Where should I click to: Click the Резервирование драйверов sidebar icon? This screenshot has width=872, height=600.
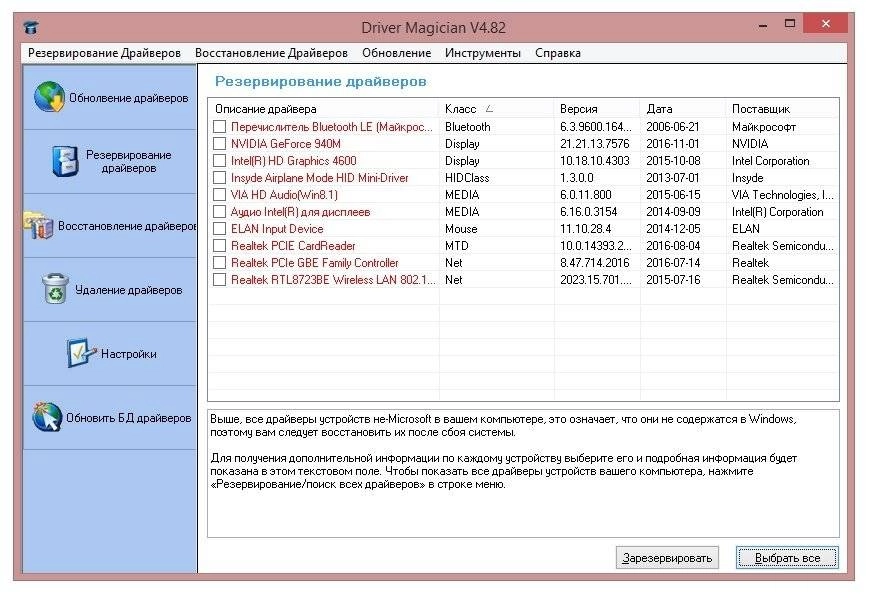65,161
